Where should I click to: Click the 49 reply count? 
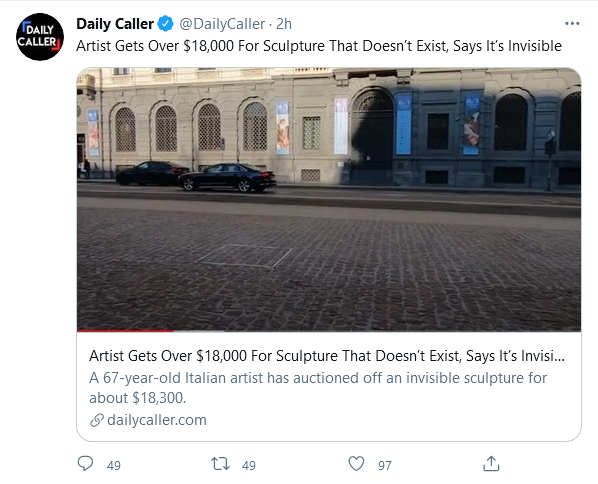pos(114,465)
